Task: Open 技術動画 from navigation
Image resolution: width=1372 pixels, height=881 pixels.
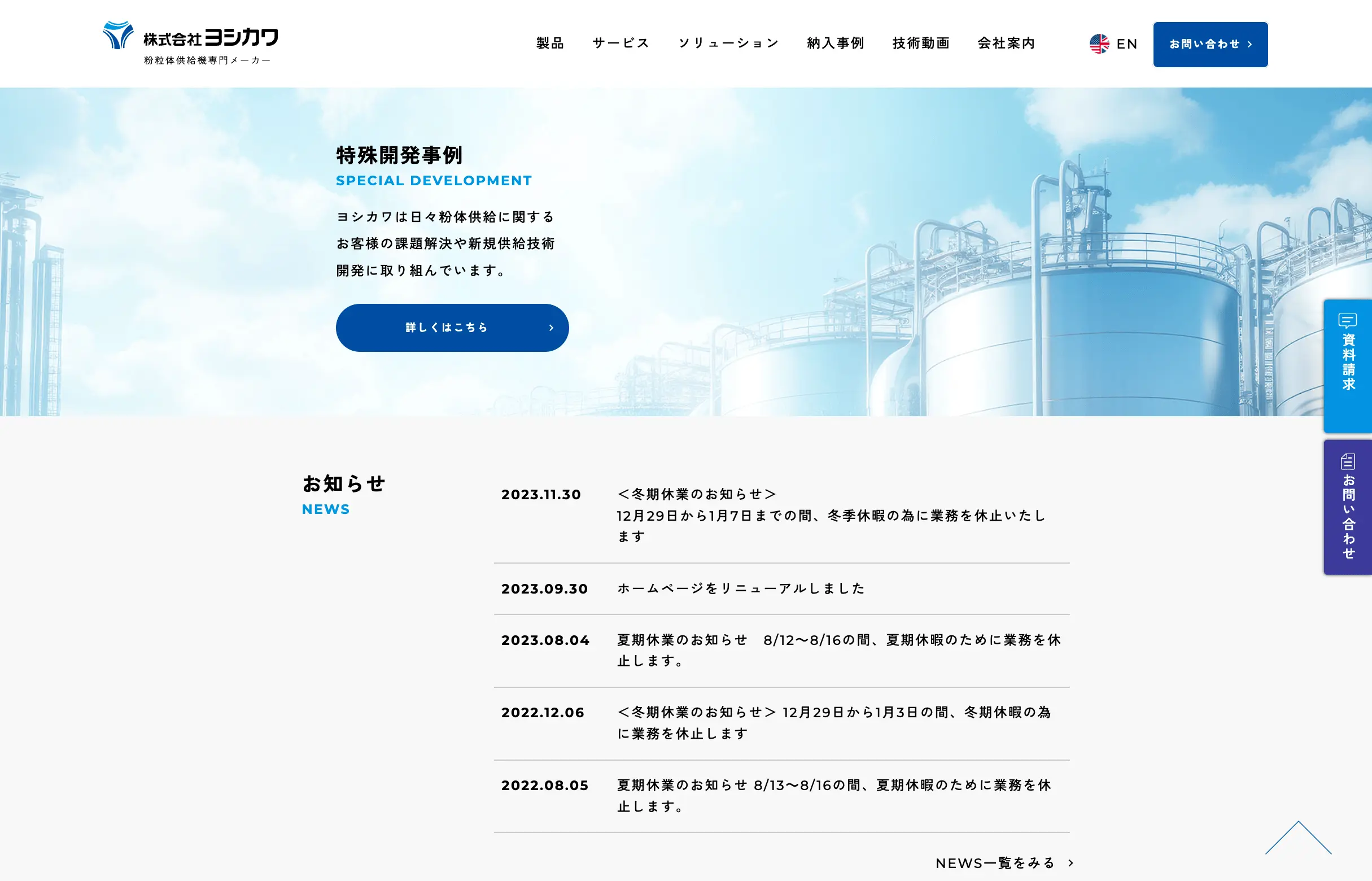Action: (x=921, y=43)
